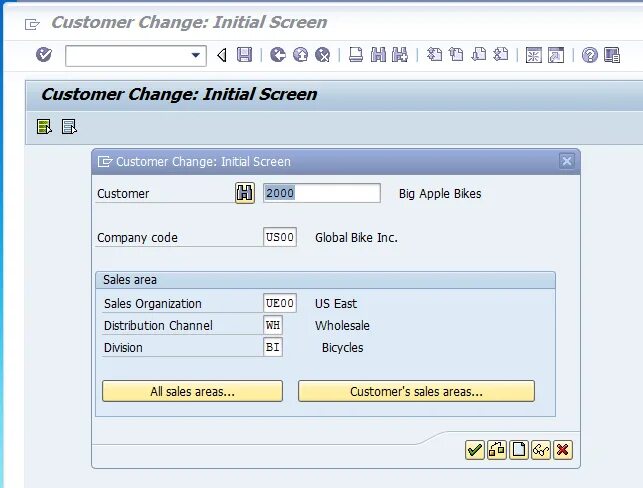
Task: Click the red Cancel icon in toolbar
Action: pyautogui.click(x=322, y=55)
